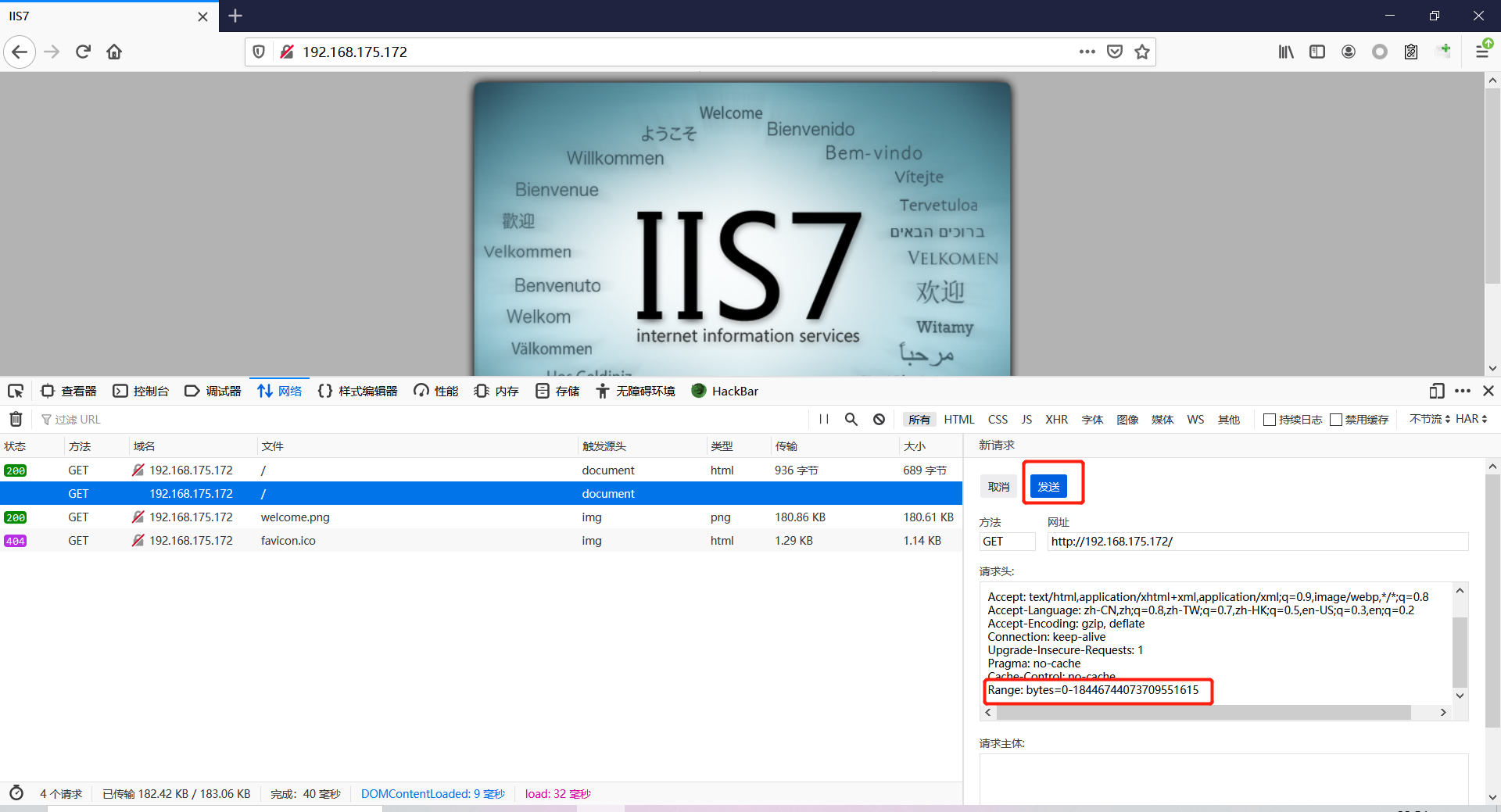Click the horizontal scrollbar under request headers
Viewport: 1501px width, 812px height.
tap(1204, 713)
